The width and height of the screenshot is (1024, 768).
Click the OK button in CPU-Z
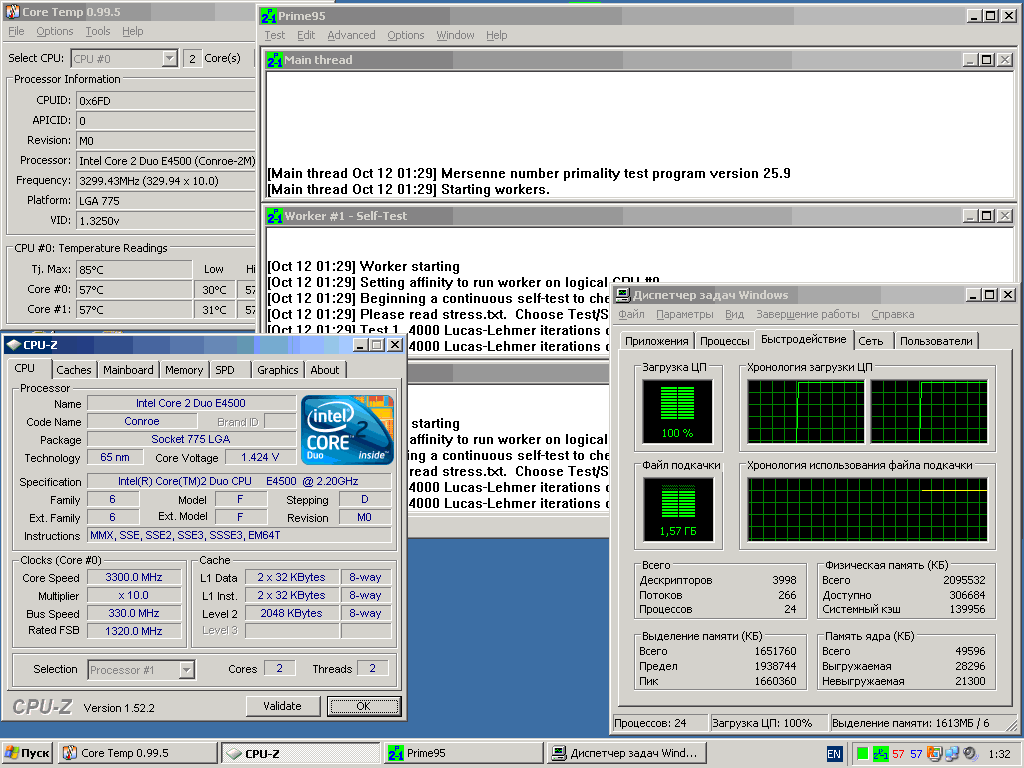363,706
